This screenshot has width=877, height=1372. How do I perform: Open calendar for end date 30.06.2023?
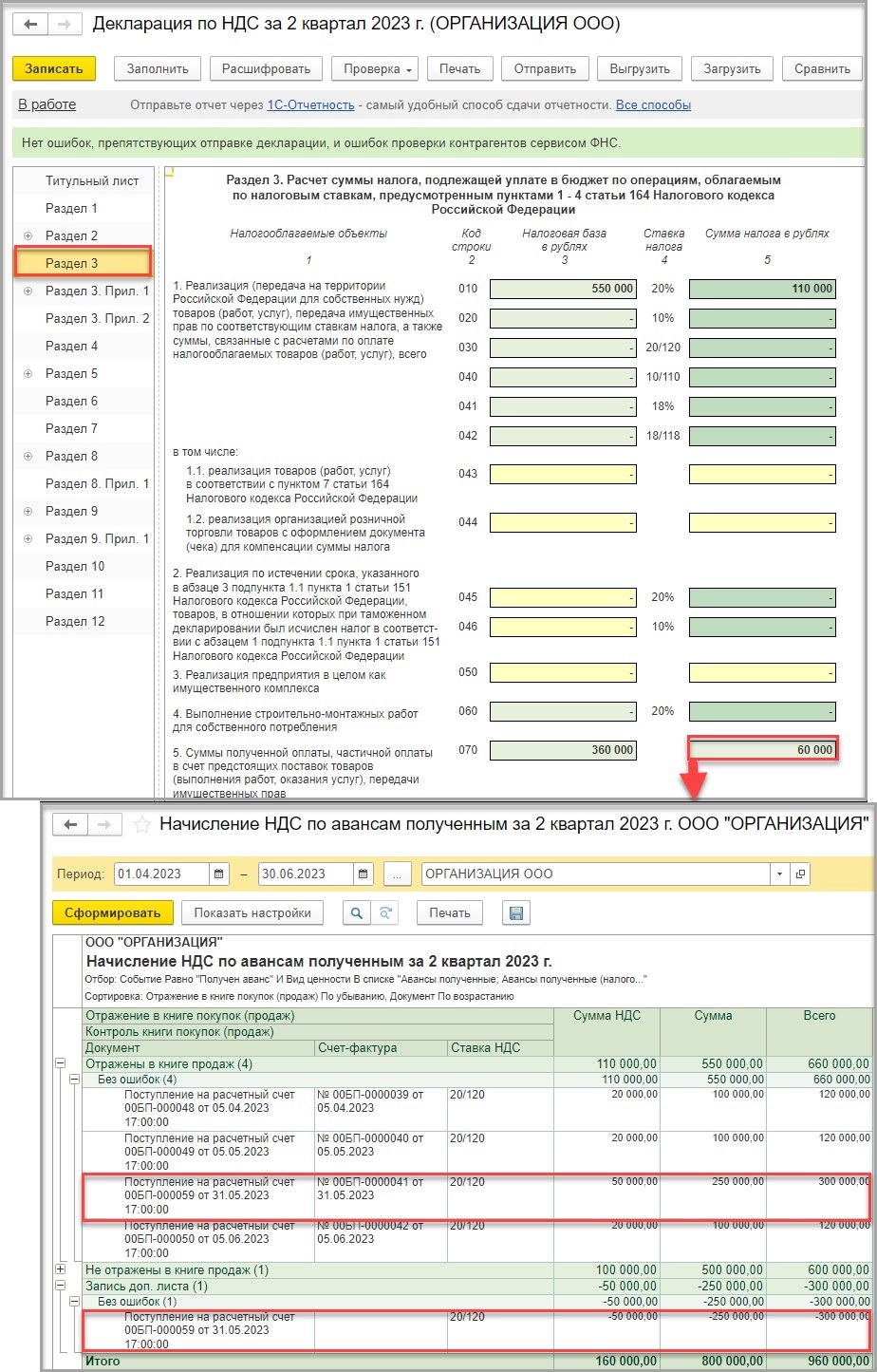pyautogui.click(x=364, y=874)
